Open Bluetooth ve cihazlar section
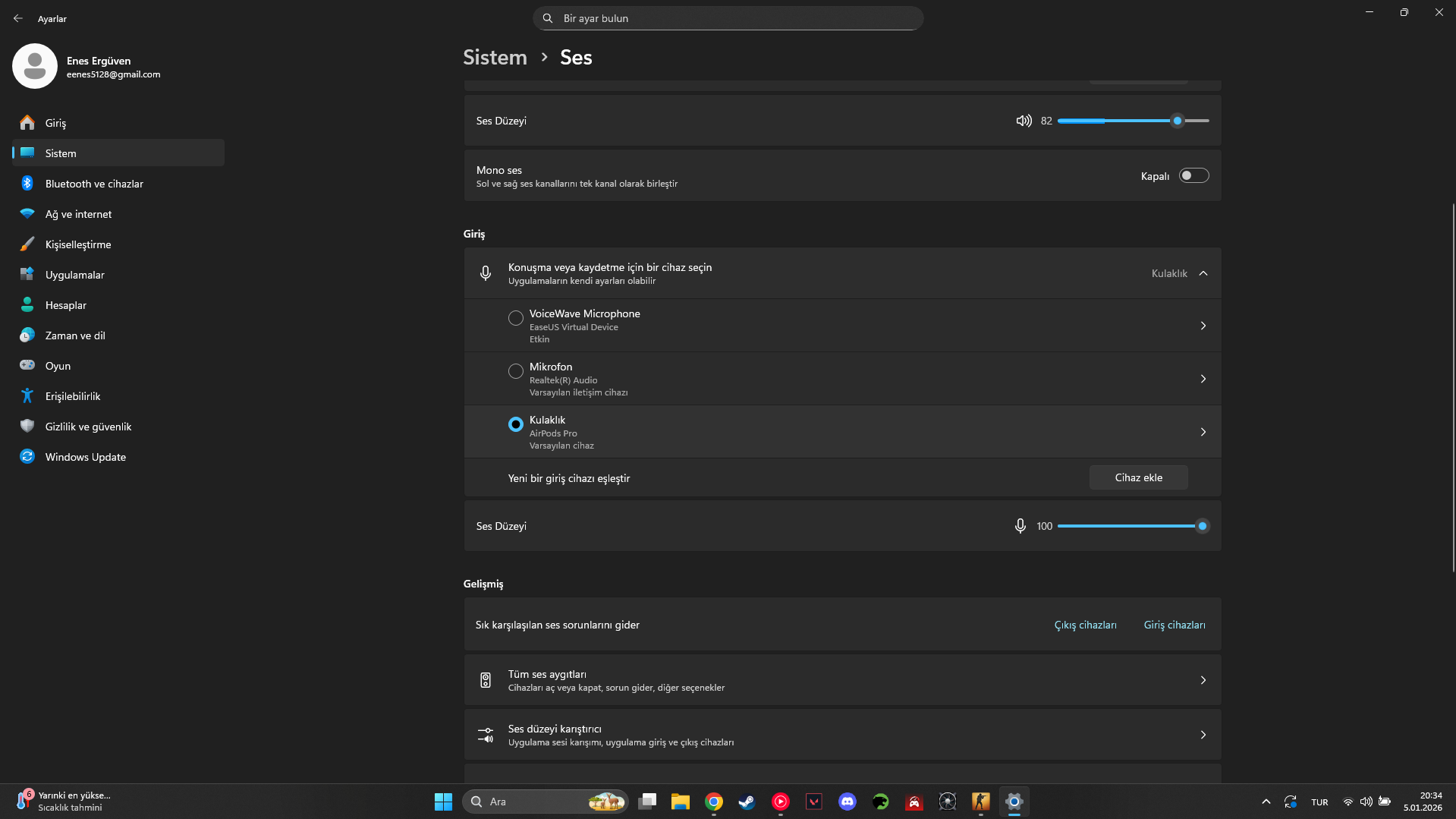This screenshot has height=819, width=1456. click(x=94, y=184)
